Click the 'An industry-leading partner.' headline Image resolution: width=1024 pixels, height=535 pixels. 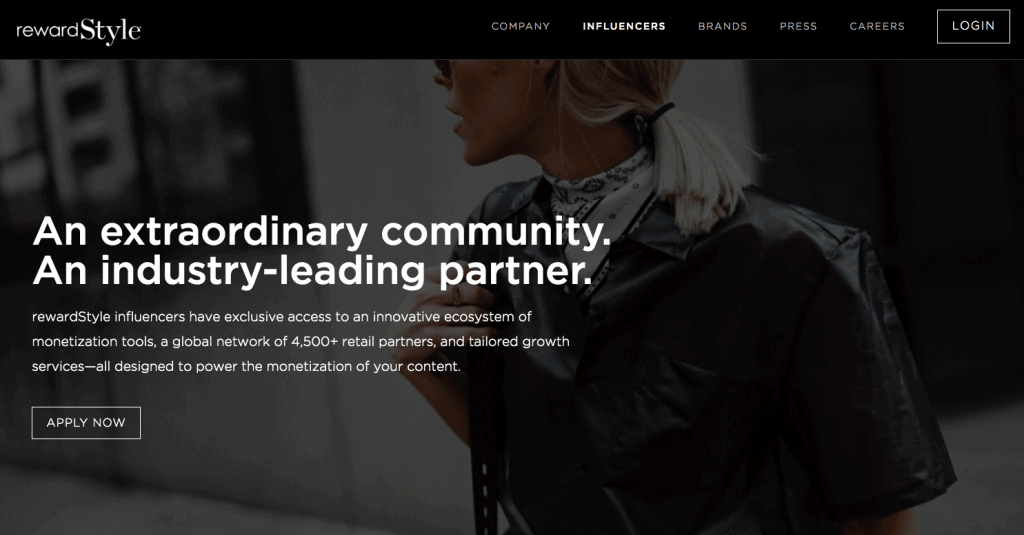[312, 271]
